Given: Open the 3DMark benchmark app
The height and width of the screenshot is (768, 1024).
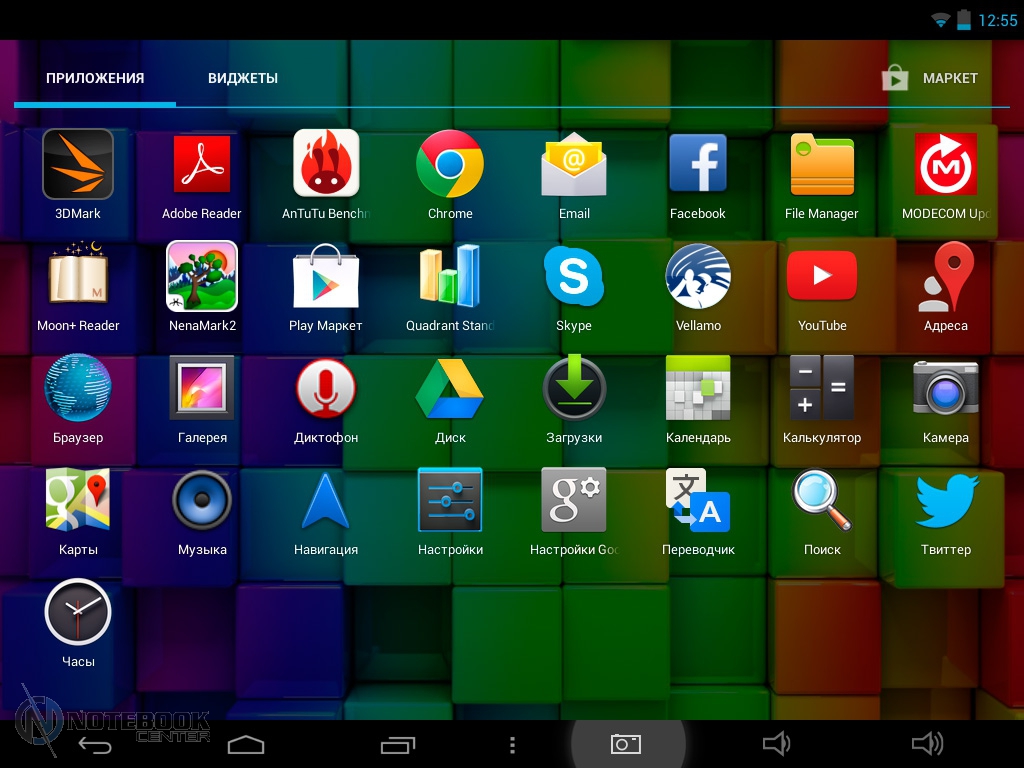Looking at the screenshot, I should coord(78,165).
